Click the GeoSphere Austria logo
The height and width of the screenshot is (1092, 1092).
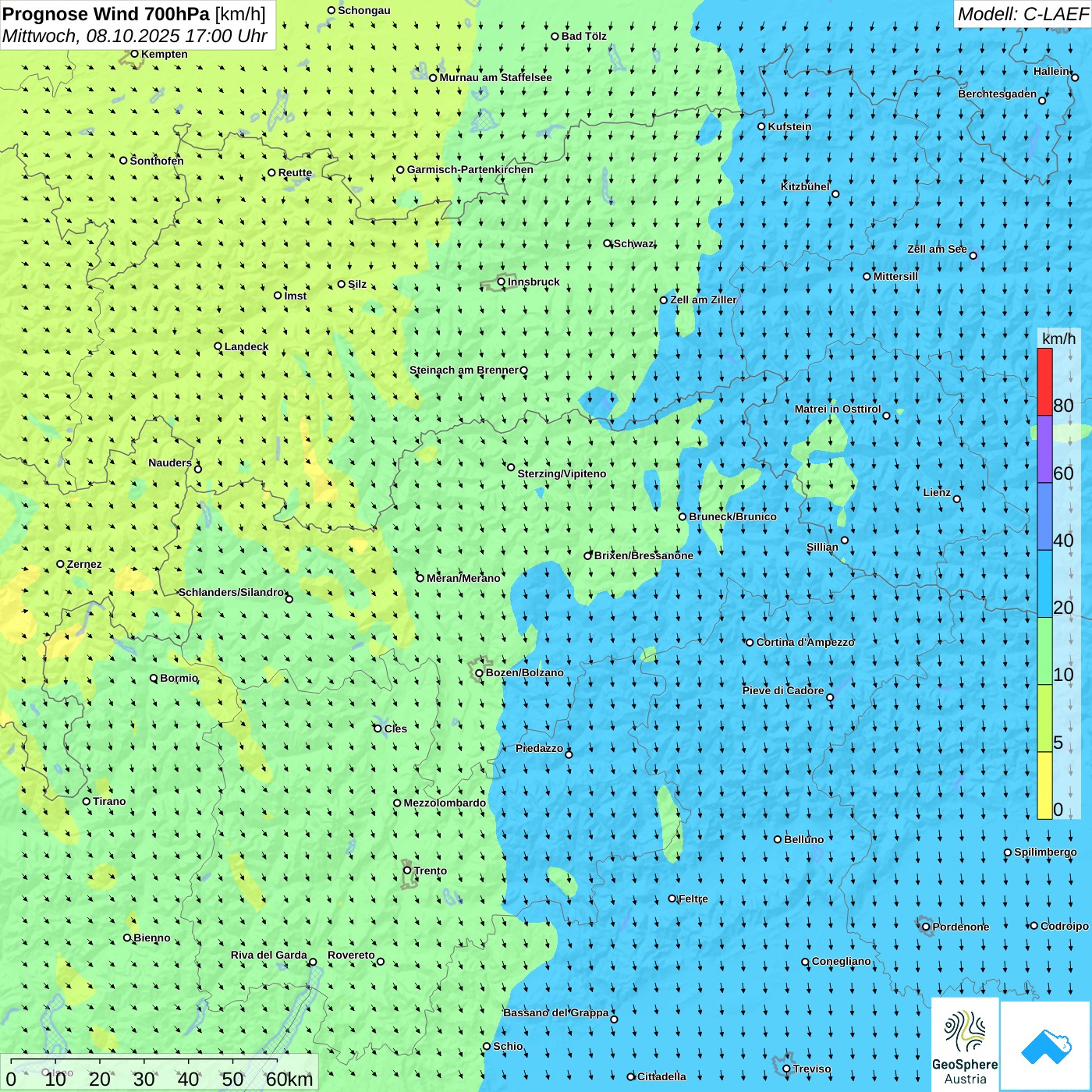(x=965, y=1044)
